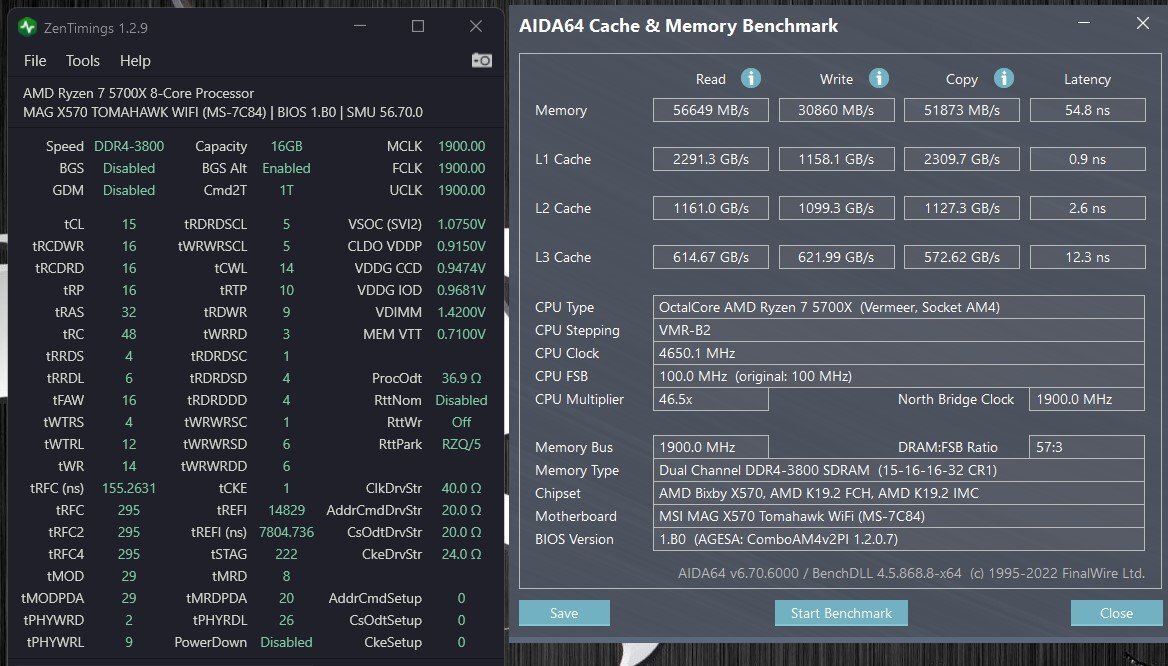The image size is (1168, 666).
Task: Click the L3 Cache Read value 614.67 GB/s
Action: 711,257
